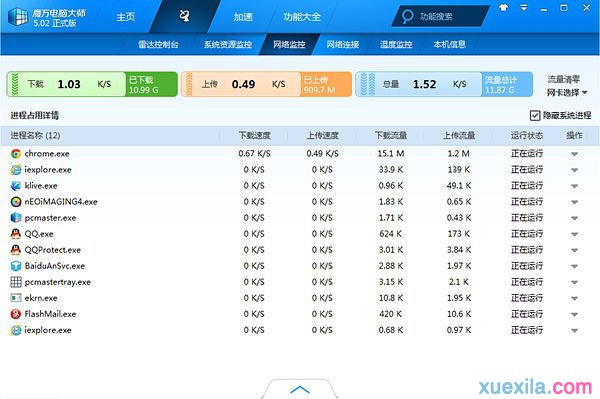Image resolution: width=600 pixels, height=399 pixels.
Task: Click the nEOiMAGING4.exe process icon
Action: click(x=16, y=202)
